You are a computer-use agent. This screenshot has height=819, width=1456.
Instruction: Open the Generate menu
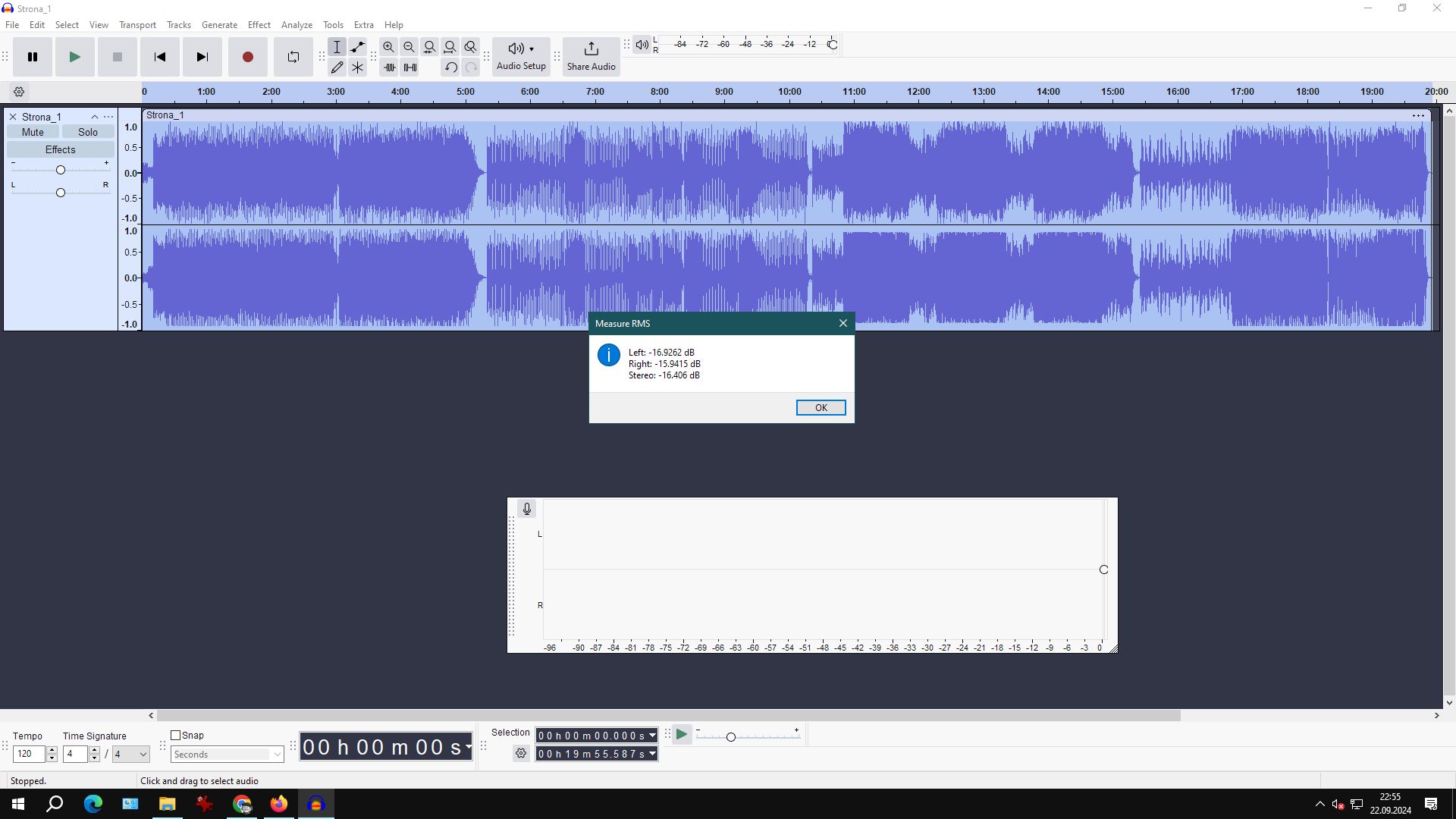coord(219,25)
